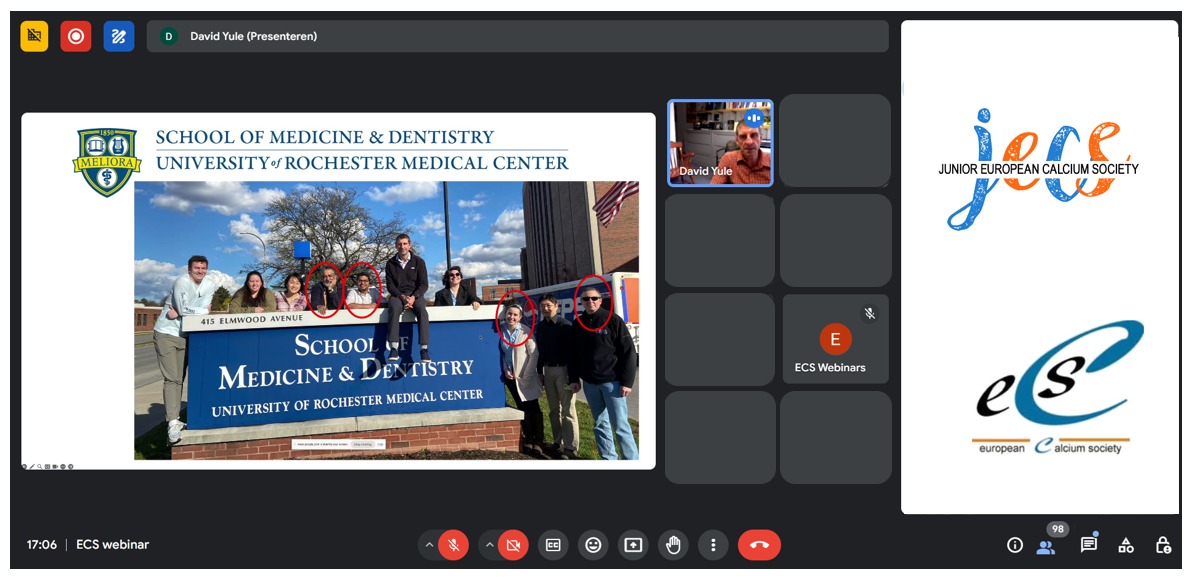
Task: Expand audio settings chevron beside microphone
Action: click(429, 545)
